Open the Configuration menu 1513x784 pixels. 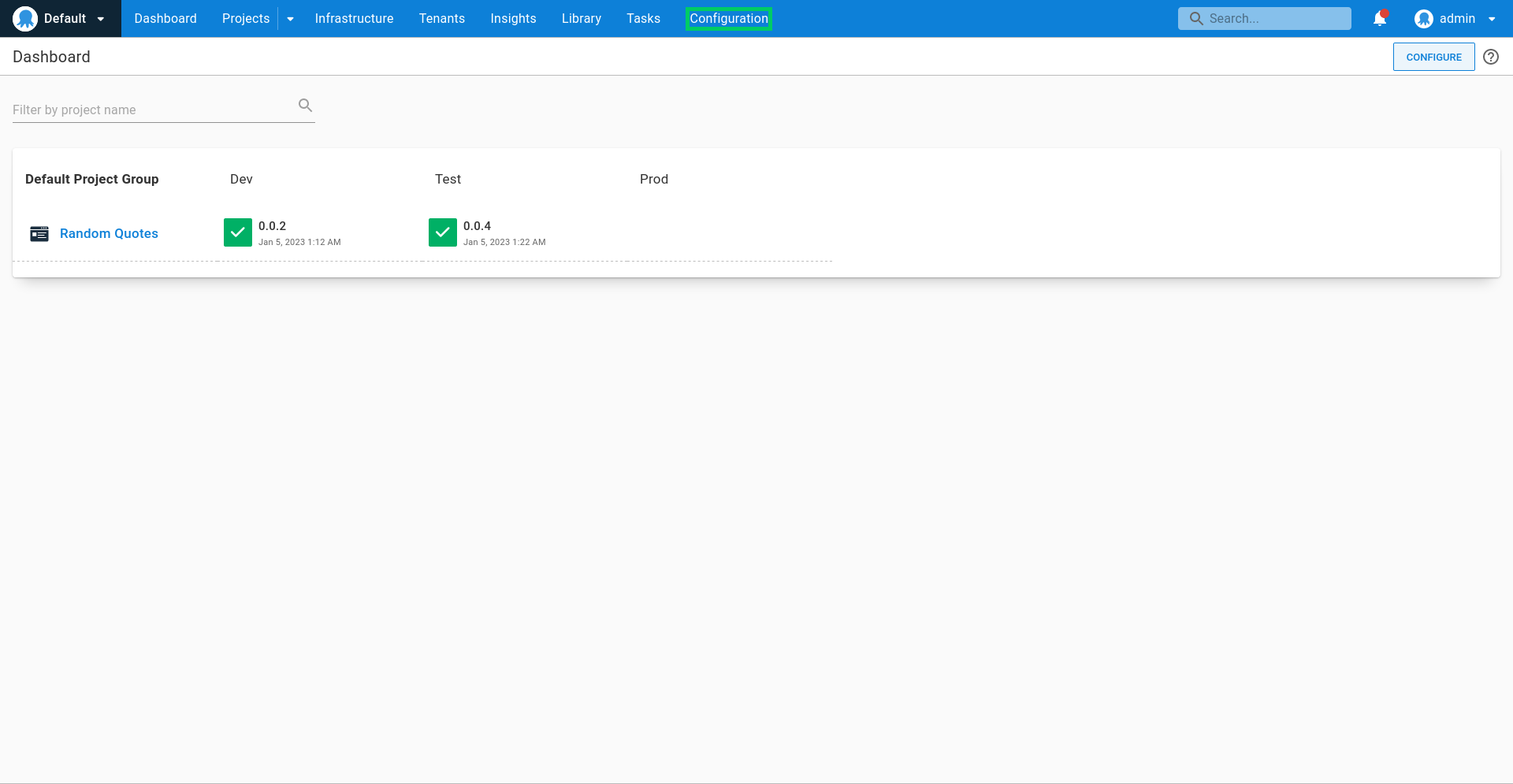point(729,18)
